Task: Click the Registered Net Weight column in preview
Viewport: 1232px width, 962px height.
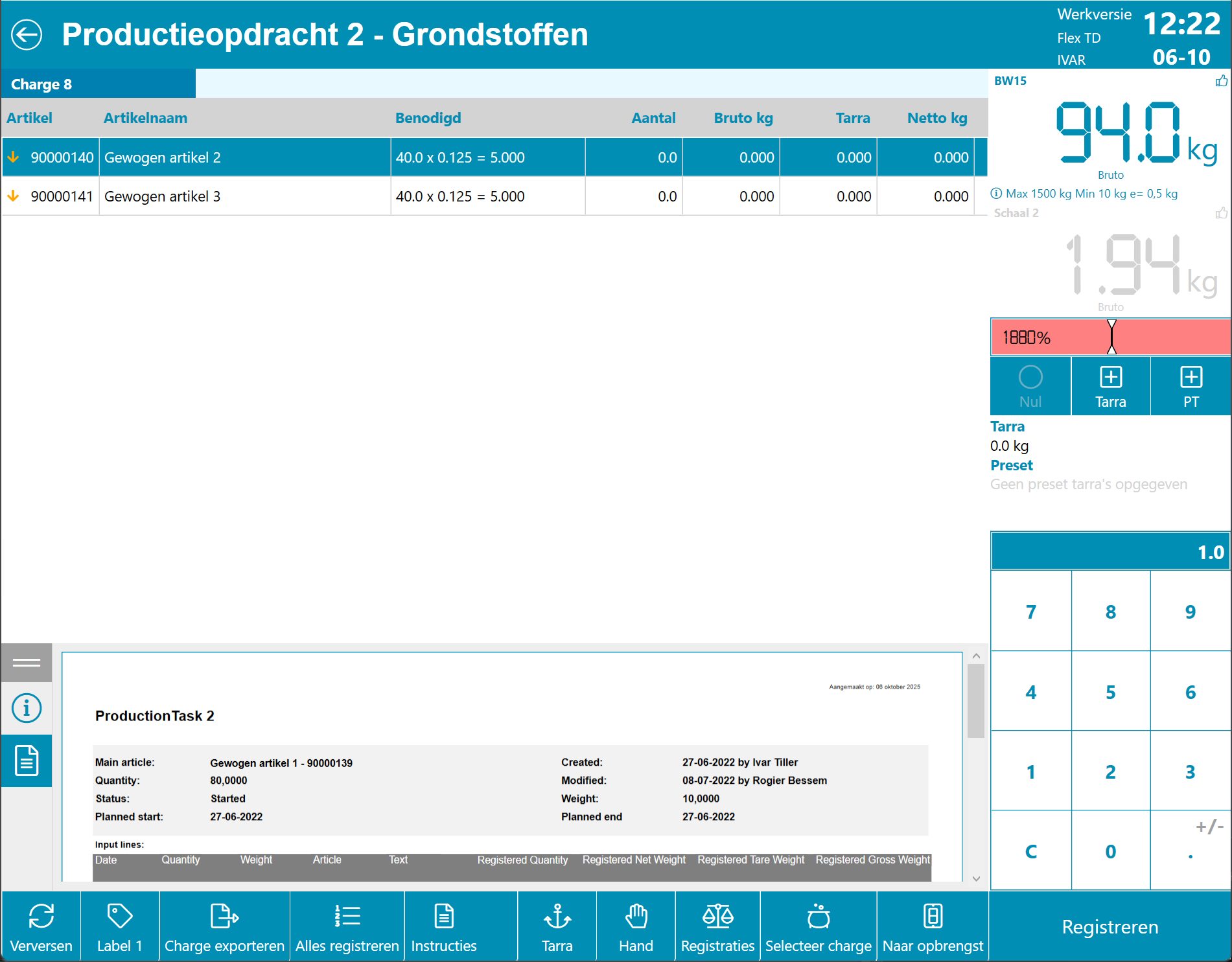Action: (634, 860)
